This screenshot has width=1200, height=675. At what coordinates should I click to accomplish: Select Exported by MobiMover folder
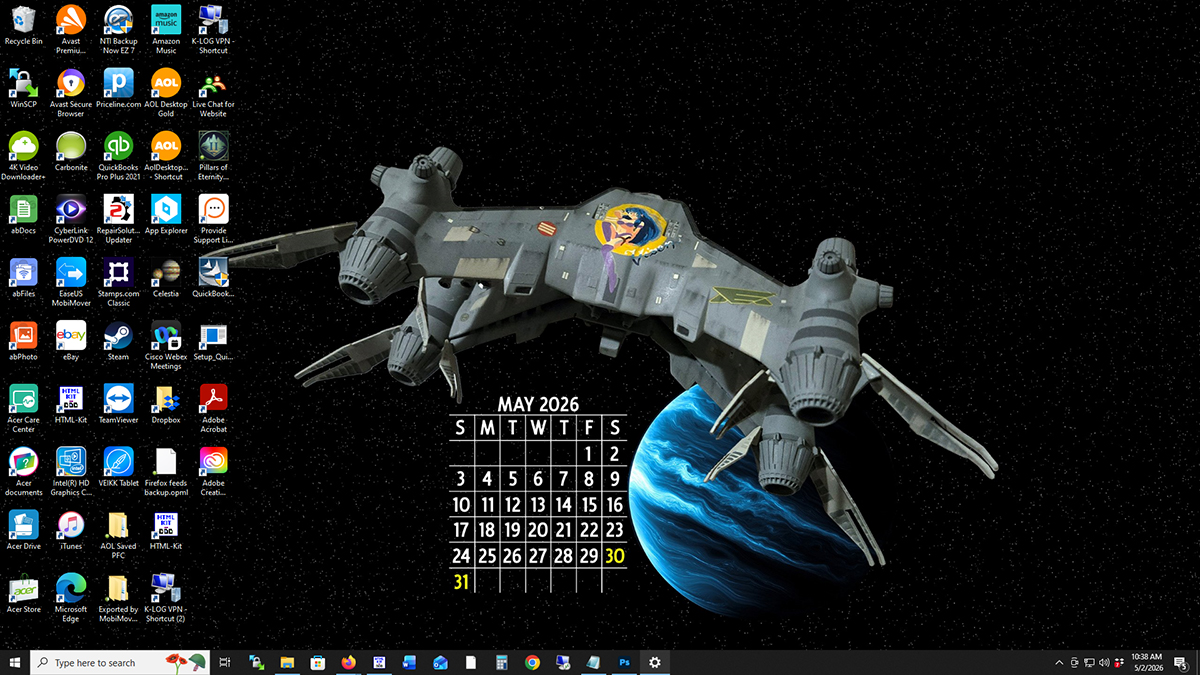(118, 596)
